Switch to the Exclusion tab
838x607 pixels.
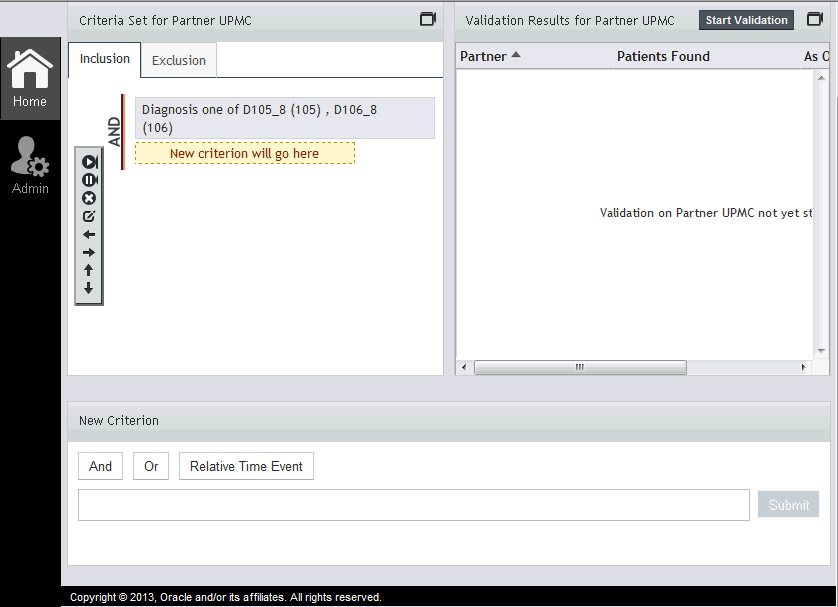point(179,60)
